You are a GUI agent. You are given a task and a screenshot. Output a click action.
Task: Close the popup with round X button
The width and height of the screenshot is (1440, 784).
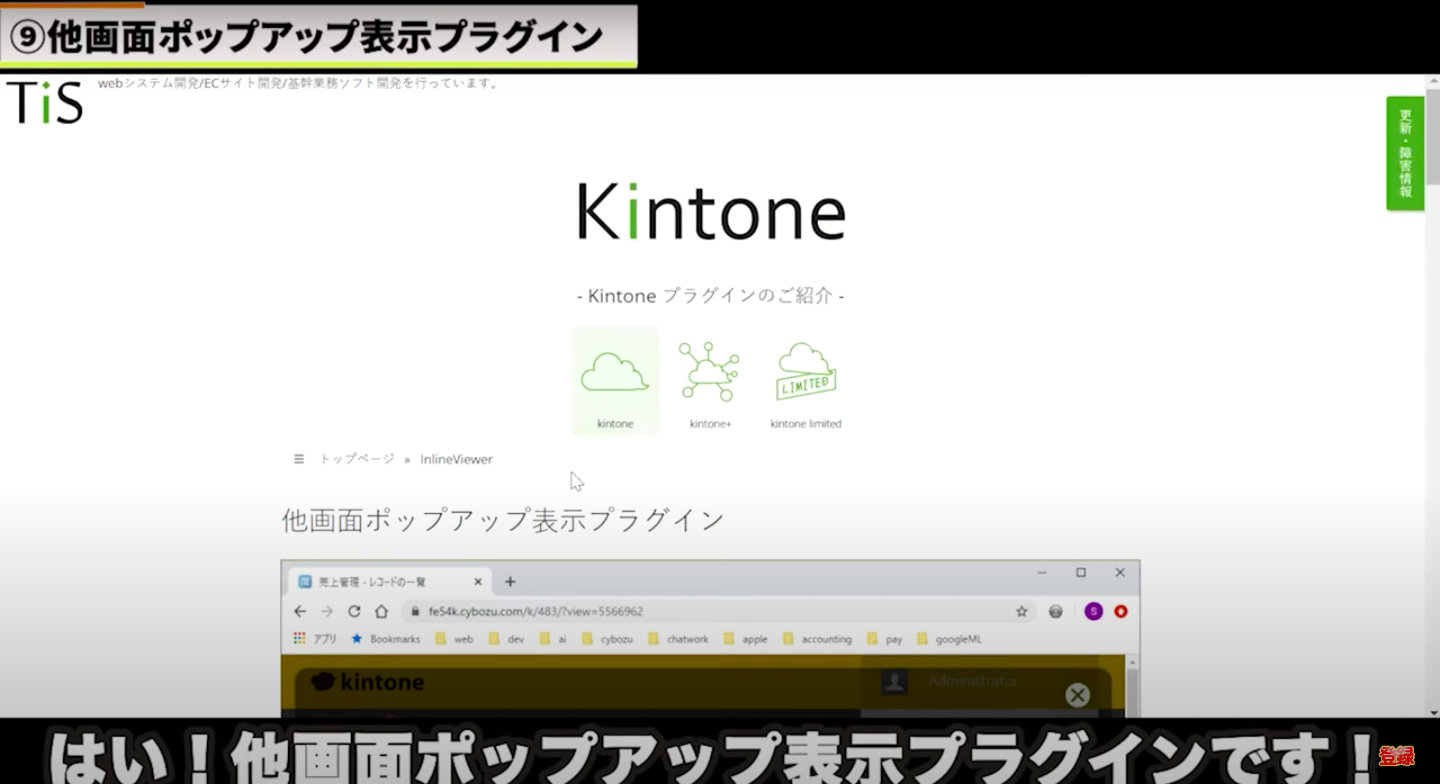point(1077,695)
